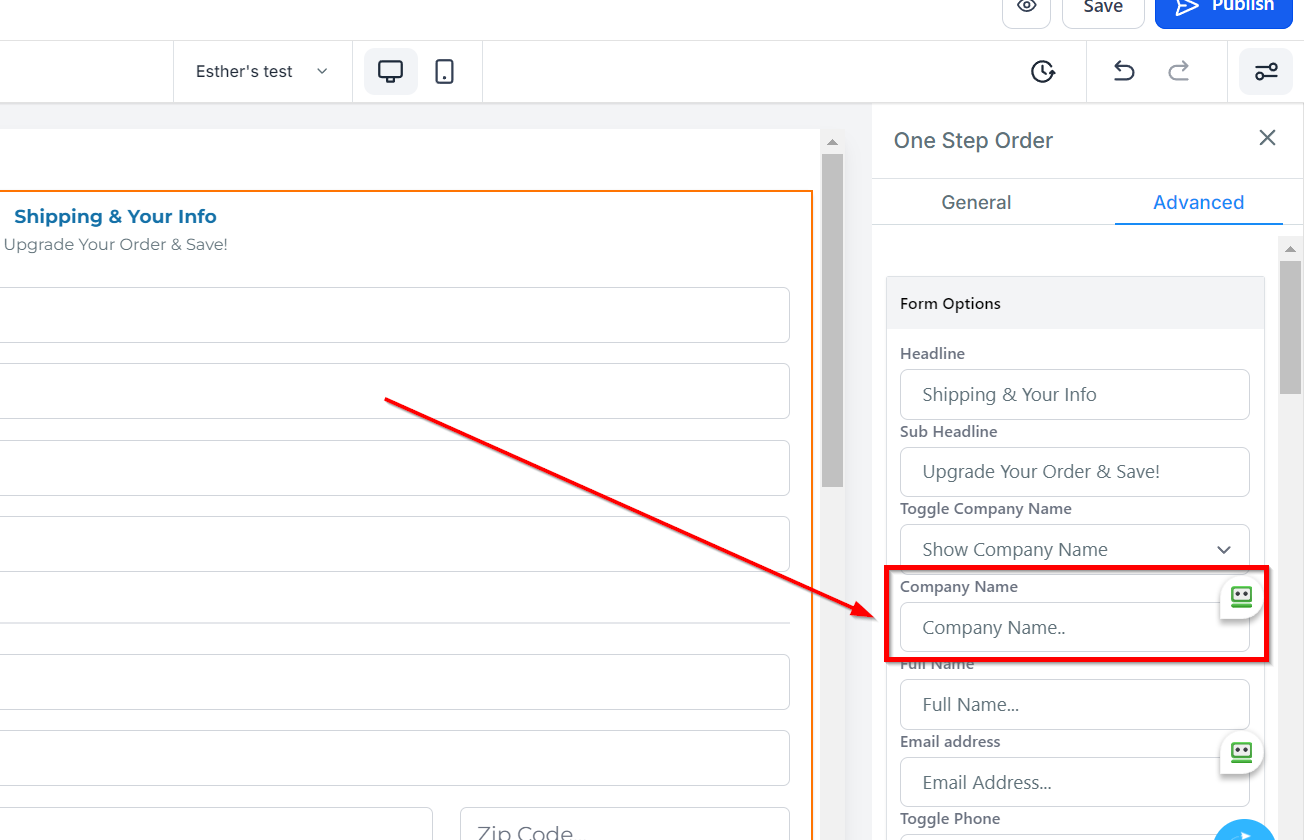Image resolution: width=1304 pixels, height=840 pixels.
Task: Click the side panel scrollbar thumb
Action: tap(1290, 326)
